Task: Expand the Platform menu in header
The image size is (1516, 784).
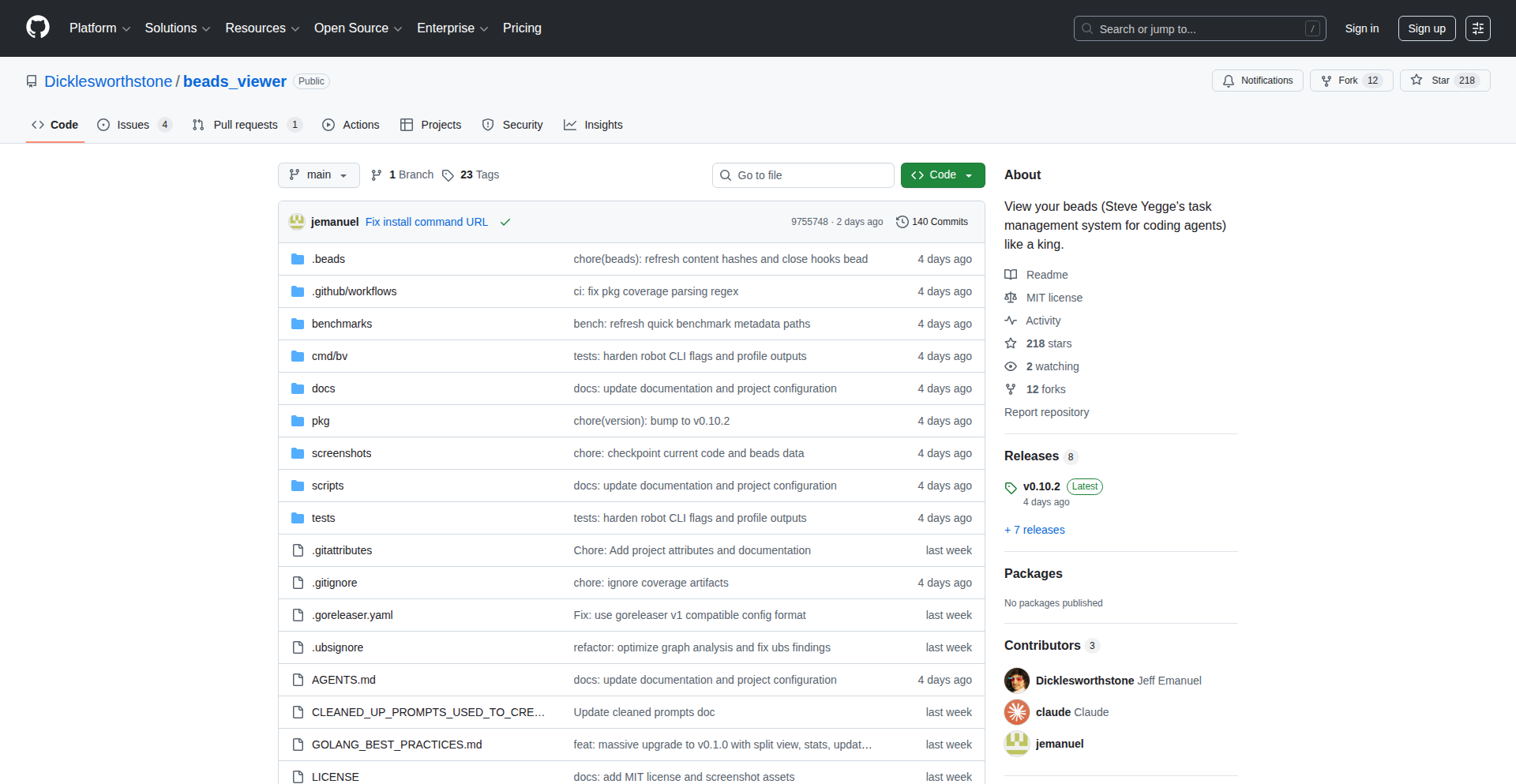Action: 99,28
